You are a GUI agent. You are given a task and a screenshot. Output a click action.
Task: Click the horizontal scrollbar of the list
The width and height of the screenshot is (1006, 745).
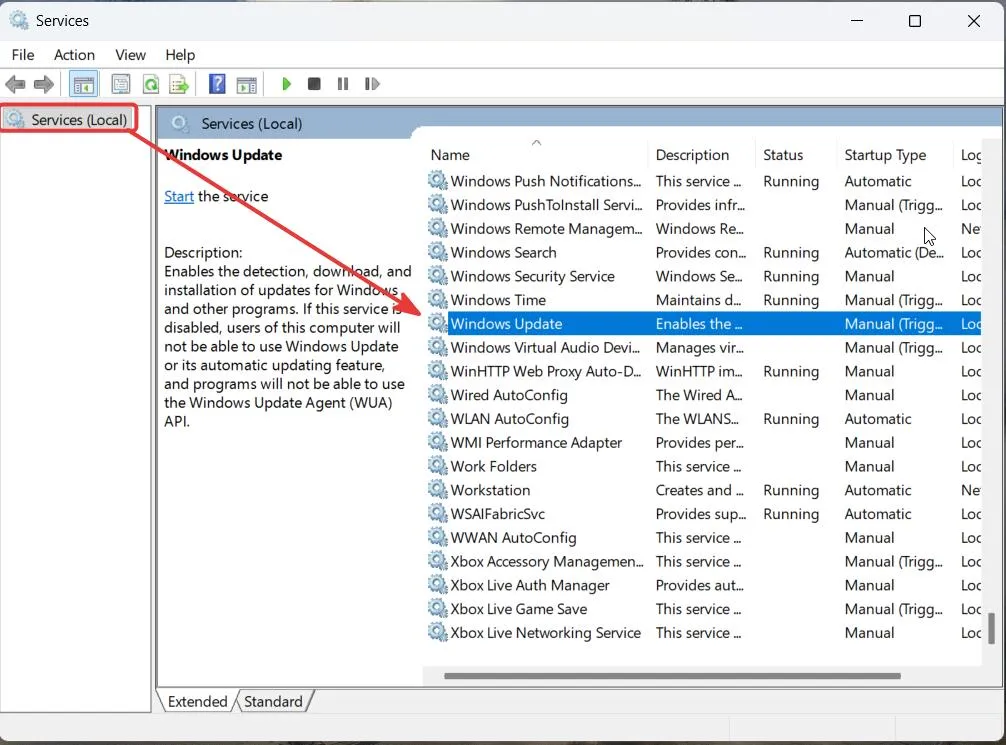click(672, 676)
